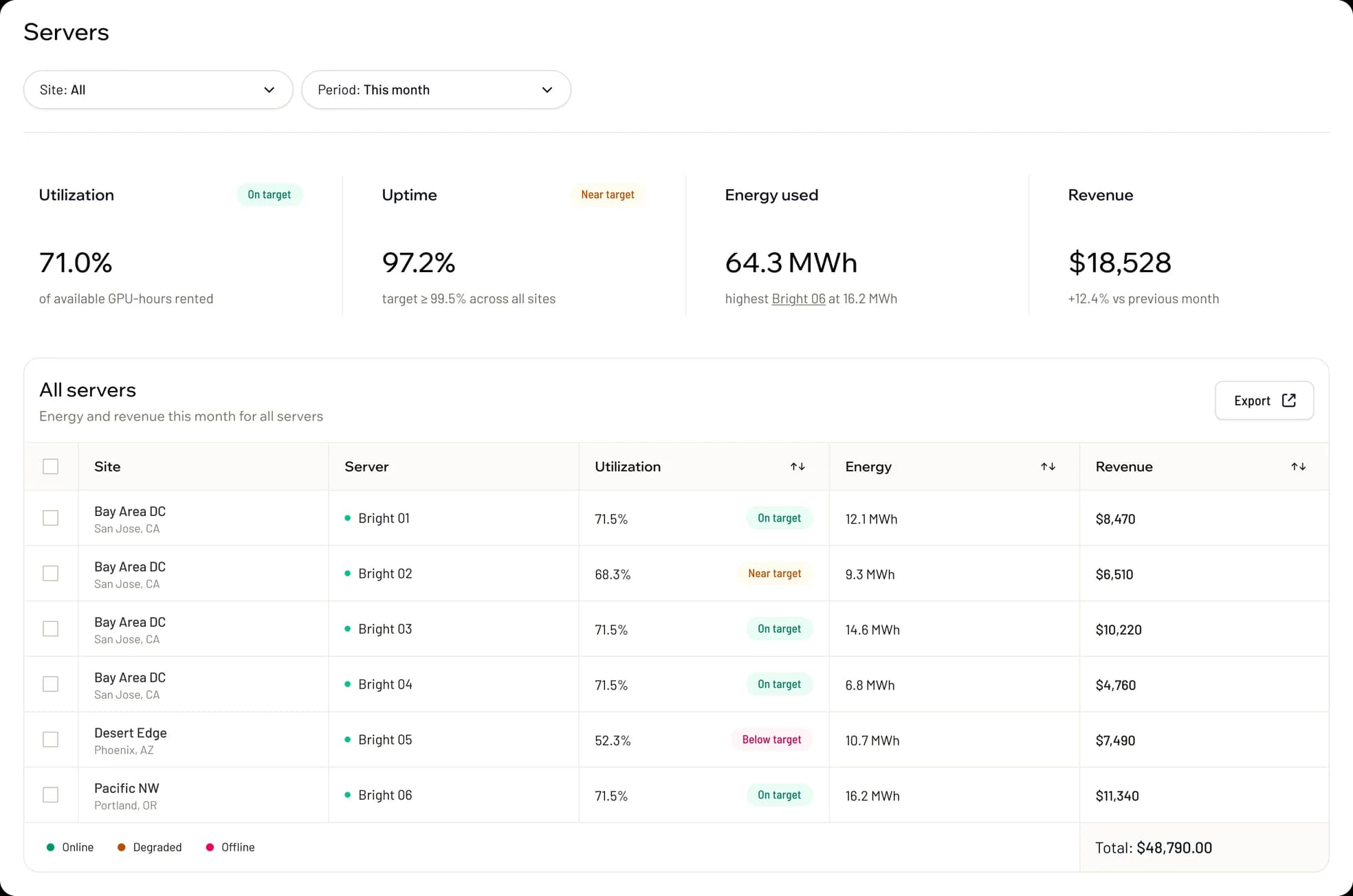
Task: Click Degraded legend dot
Action: coord(121,847)
